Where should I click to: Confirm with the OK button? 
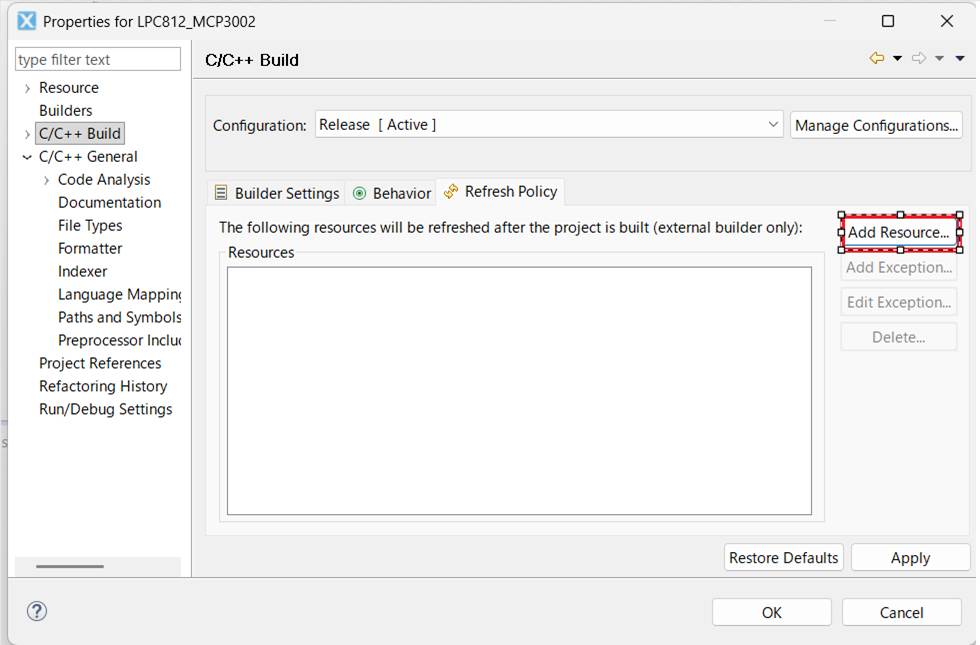(x=771, y=612)
